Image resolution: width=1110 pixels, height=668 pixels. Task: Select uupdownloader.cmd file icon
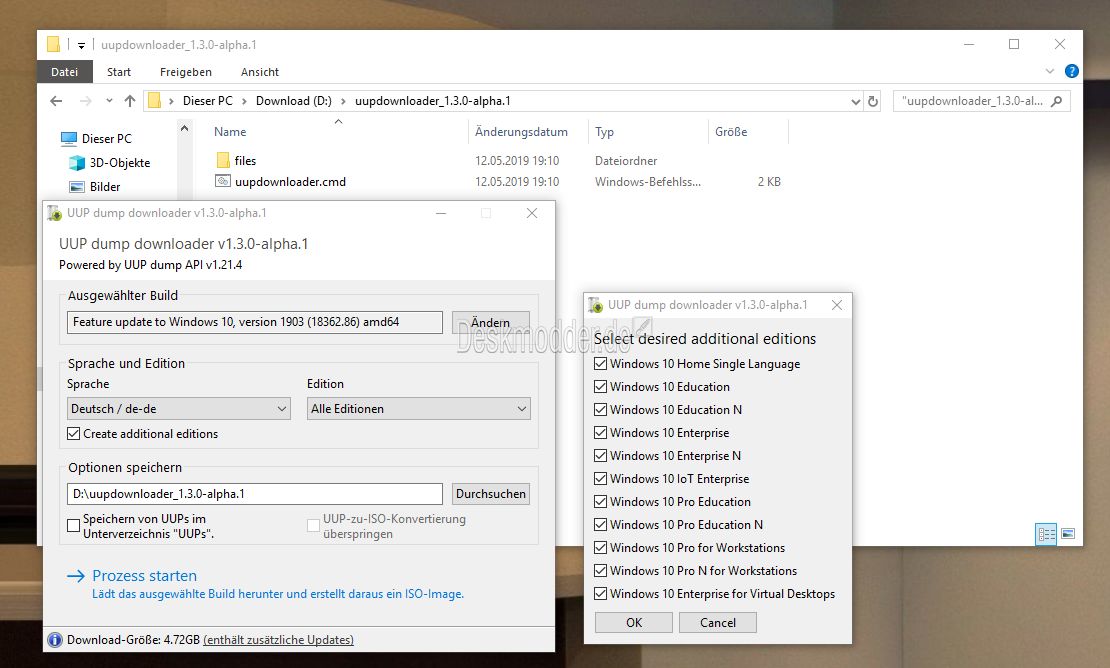point(223,181)
